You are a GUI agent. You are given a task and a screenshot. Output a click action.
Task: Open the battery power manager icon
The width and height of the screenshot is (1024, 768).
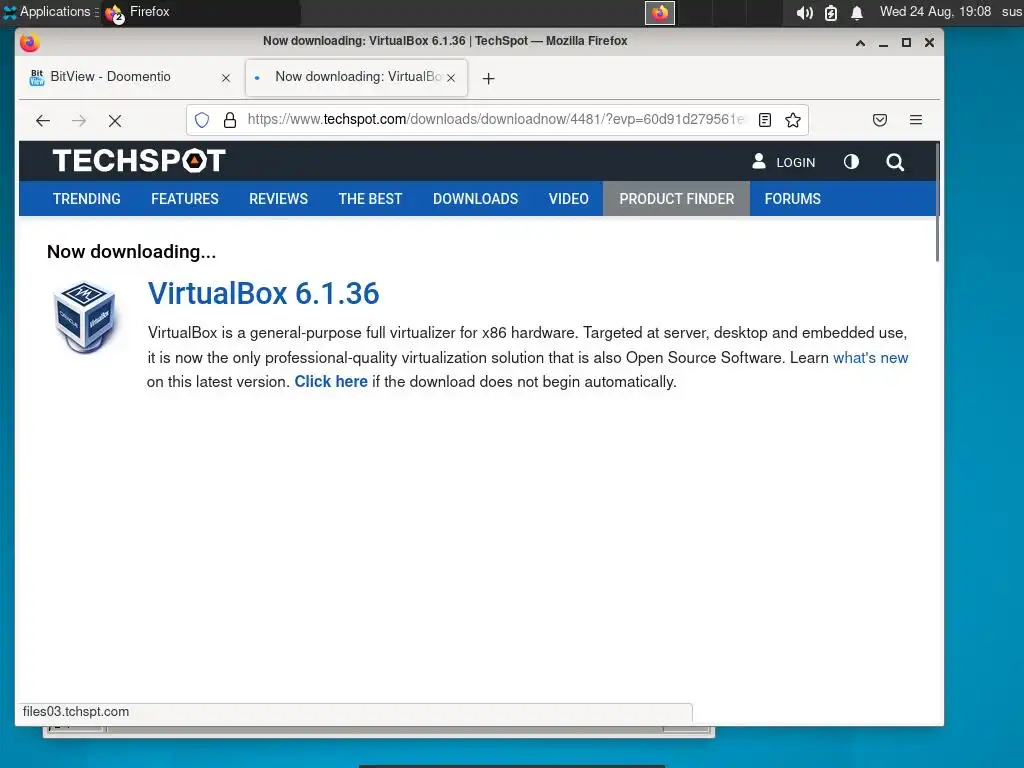tap(831, 12)
